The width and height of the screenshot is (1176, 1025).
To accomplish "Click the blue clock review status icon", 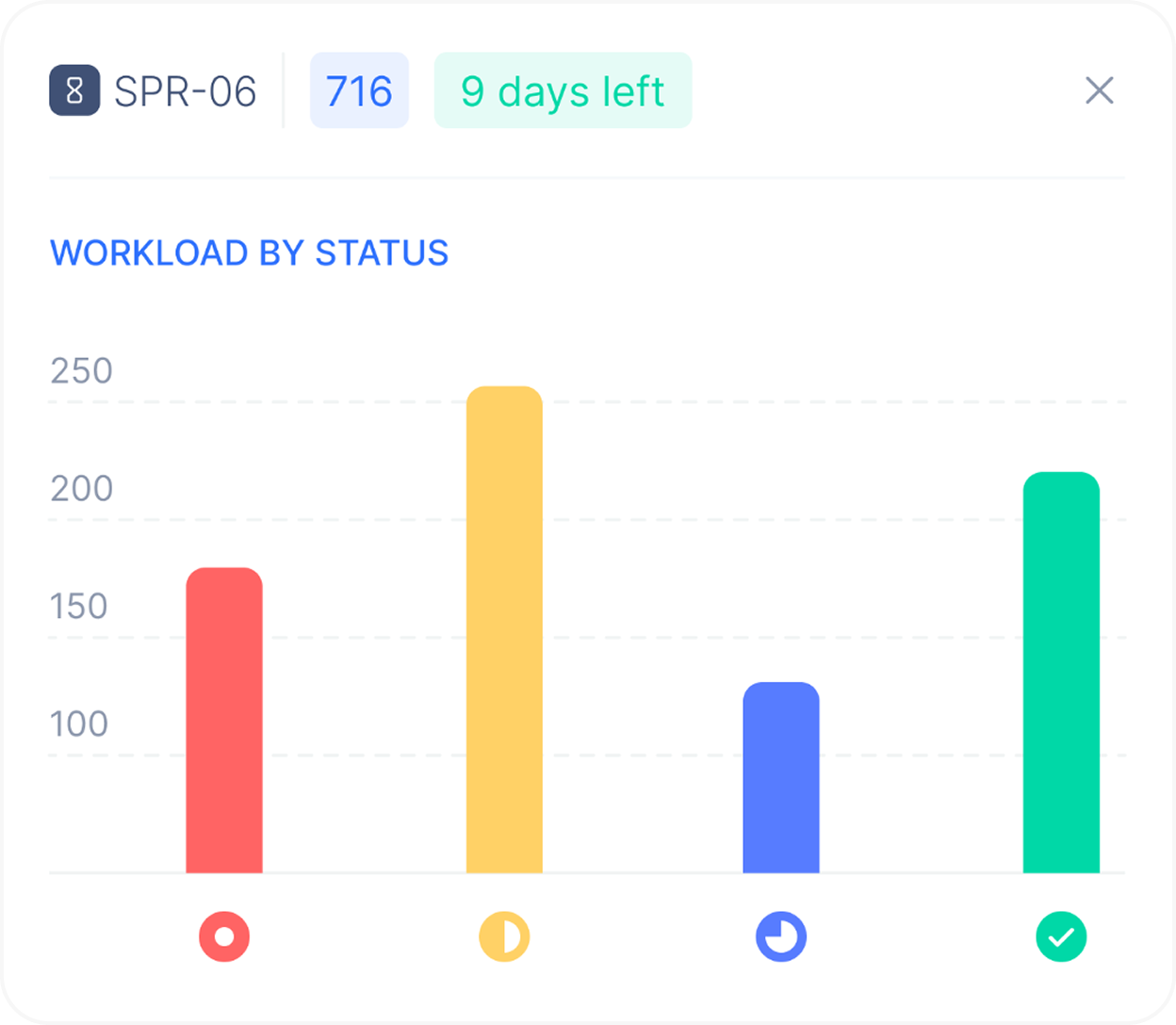I will [781, 936].
